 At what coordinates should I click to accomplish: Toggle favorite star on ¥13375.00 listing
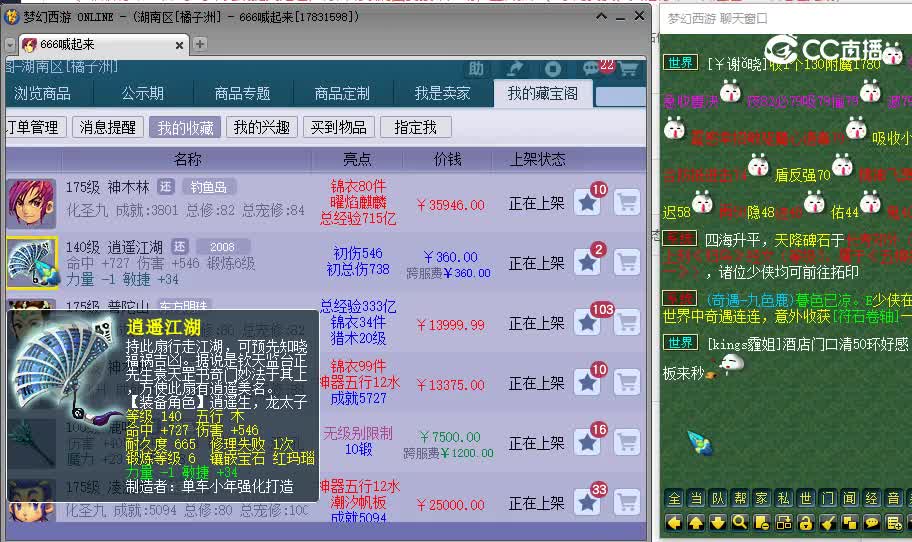tap(587, 382)
